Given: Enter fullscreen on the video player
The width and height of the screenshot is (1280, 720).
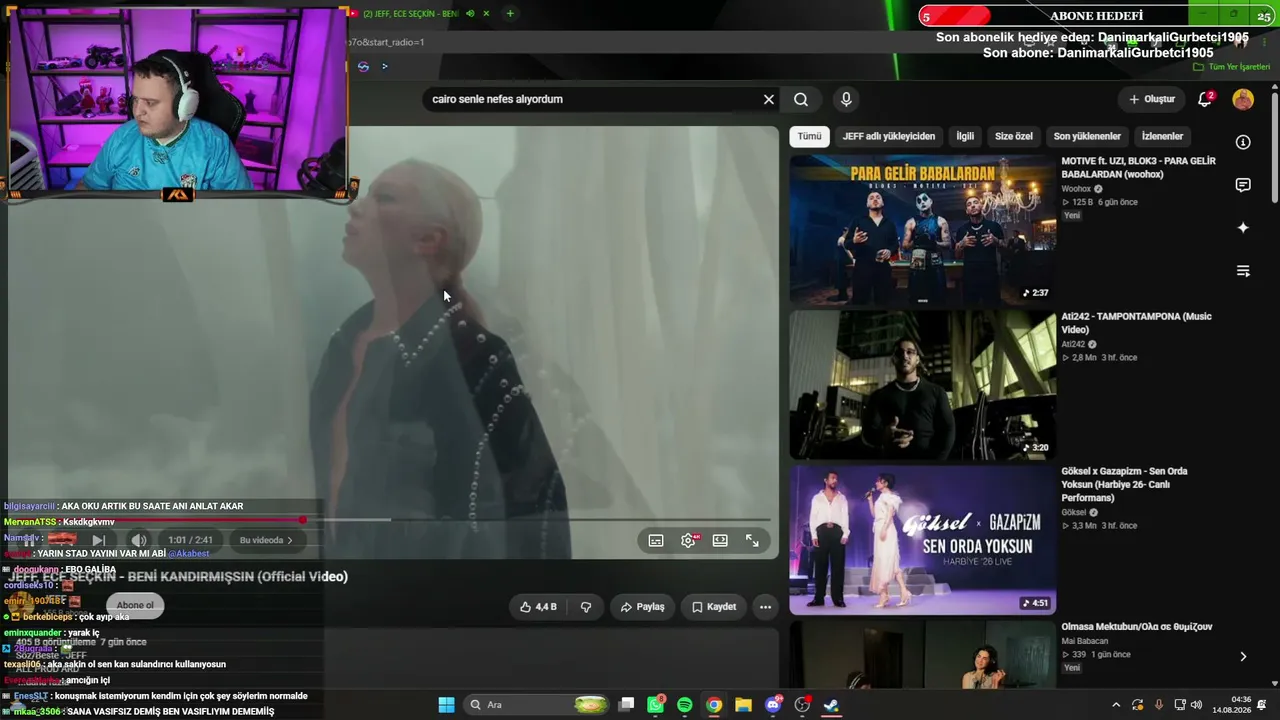Looking at the screenshot, I should [752, 540].
